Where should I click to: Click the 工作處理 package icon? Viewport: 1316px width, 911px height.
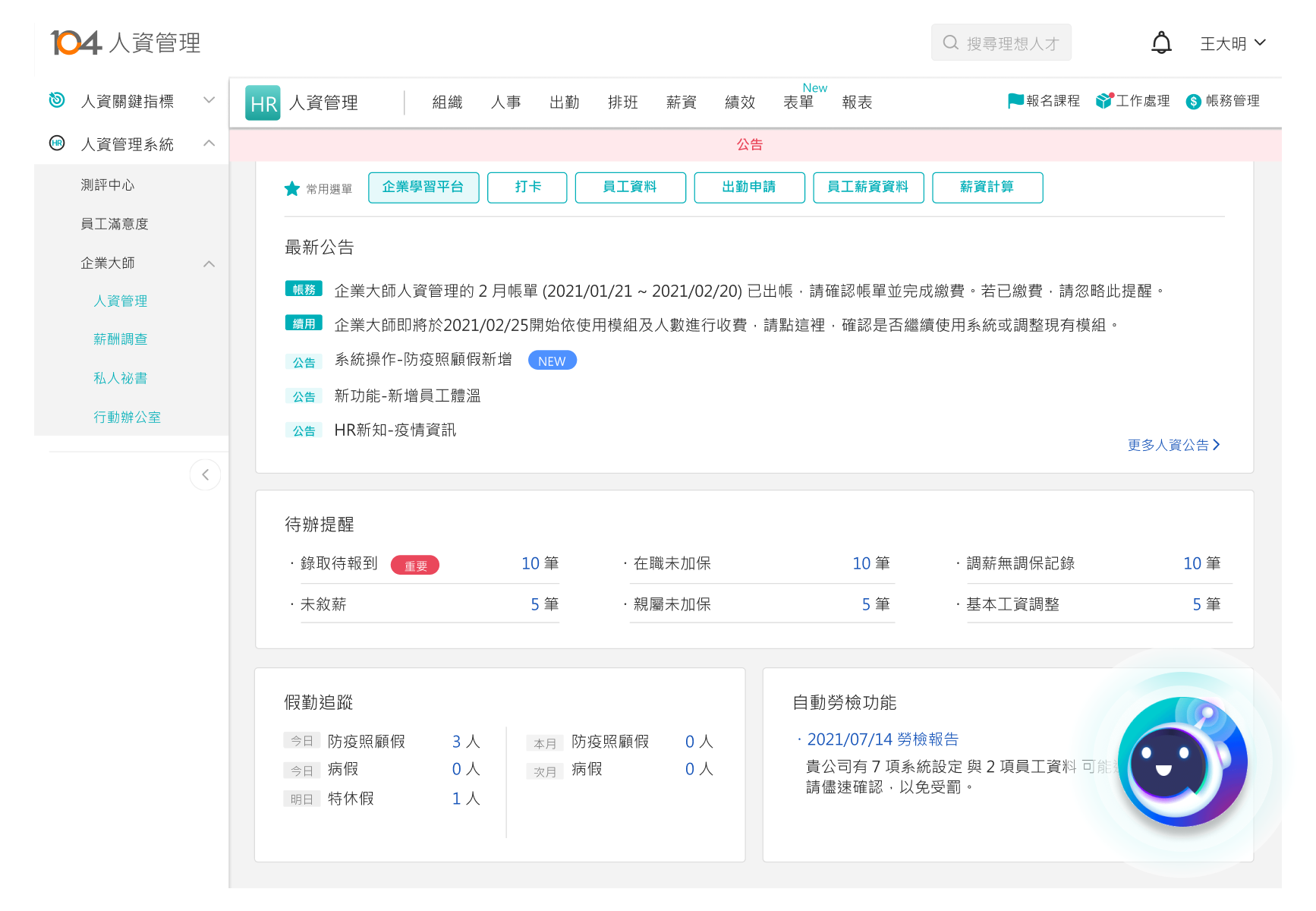click(1104, 100)
